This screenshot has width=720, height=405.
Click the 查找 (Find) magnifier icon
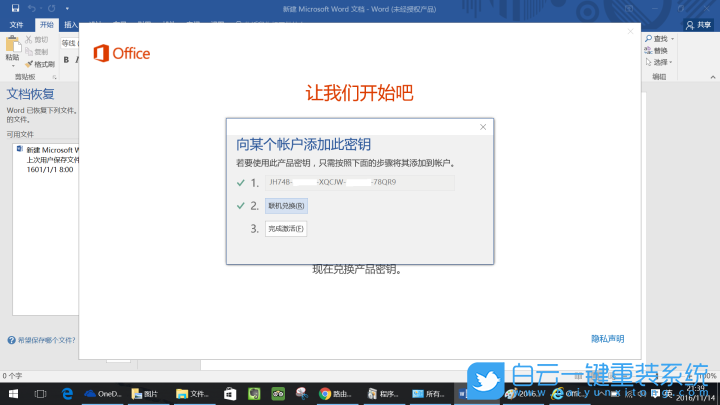coord(648,39)
